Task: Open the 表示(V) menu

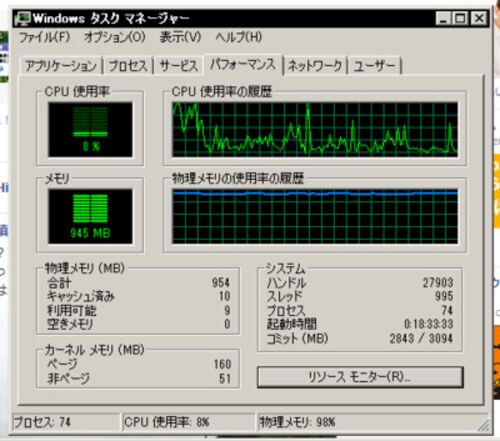Action: pyautogui.click(x=180, y=37)
